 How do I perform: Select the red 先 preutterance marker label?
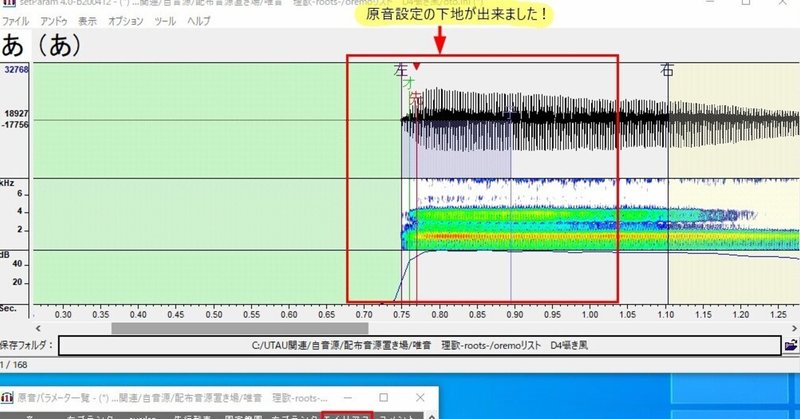(417, 98)
